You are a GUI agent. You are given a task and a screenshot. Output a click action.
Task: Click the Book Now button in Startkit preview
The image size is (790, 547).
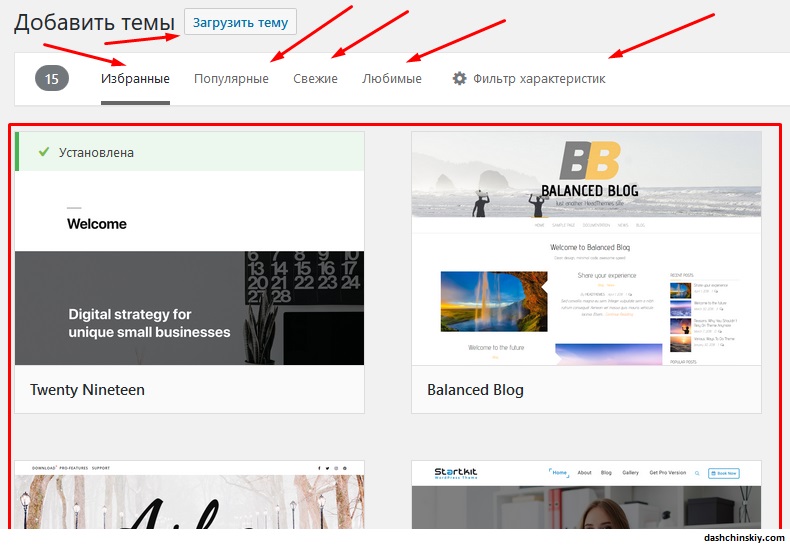[727, 473]
